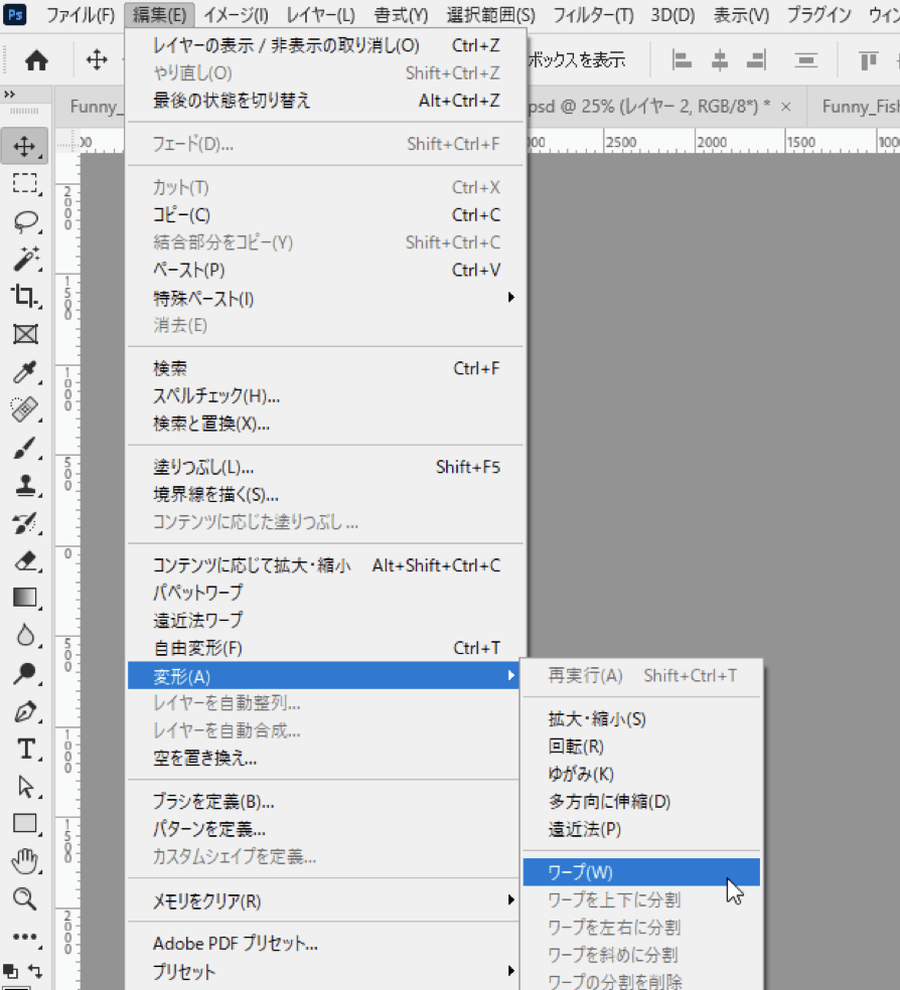Screen dimensions: 900x990
Task: Select the Pen tool
Action: coord(25,712)
